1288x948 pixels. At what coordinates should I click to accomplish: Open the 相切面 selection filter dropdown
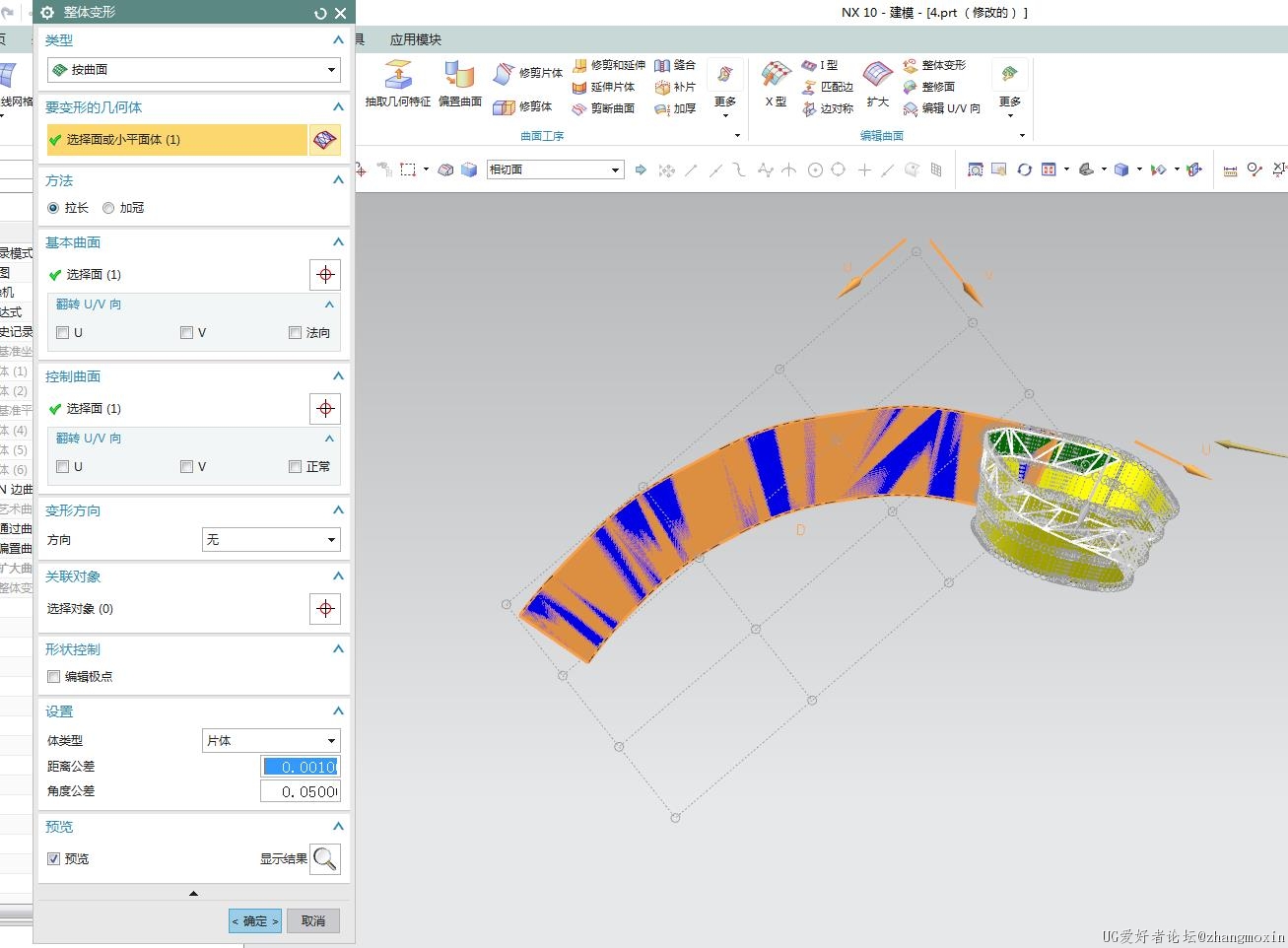556,169
